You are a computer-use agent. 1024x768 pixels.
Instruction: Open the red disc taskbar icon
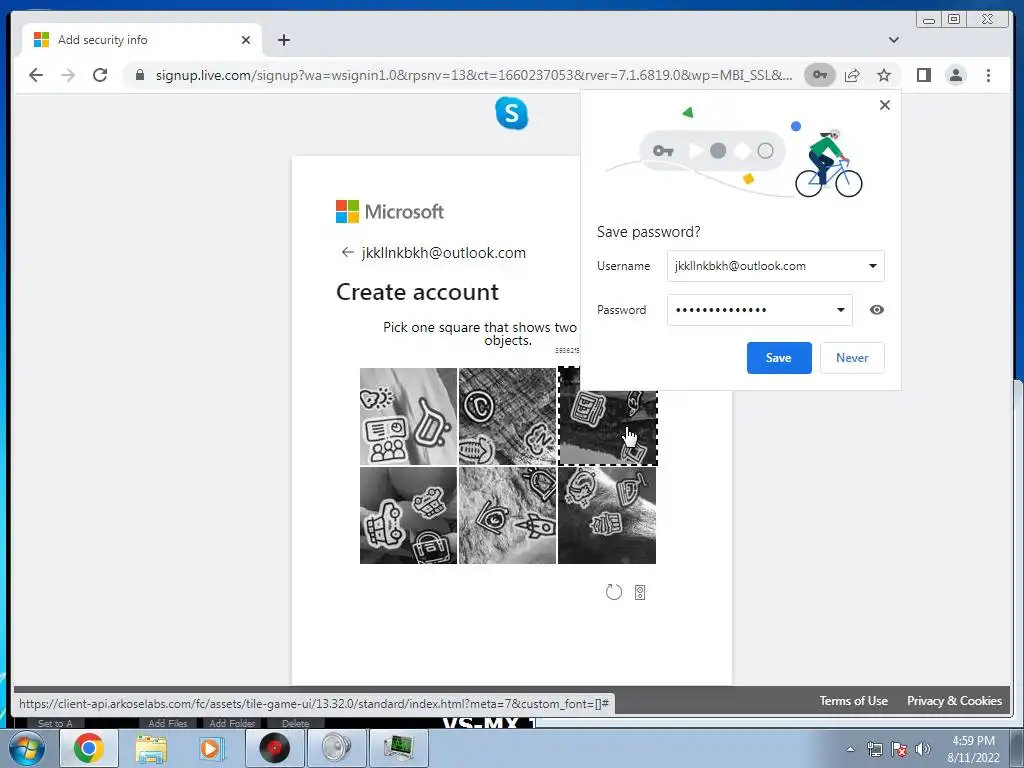274,748
